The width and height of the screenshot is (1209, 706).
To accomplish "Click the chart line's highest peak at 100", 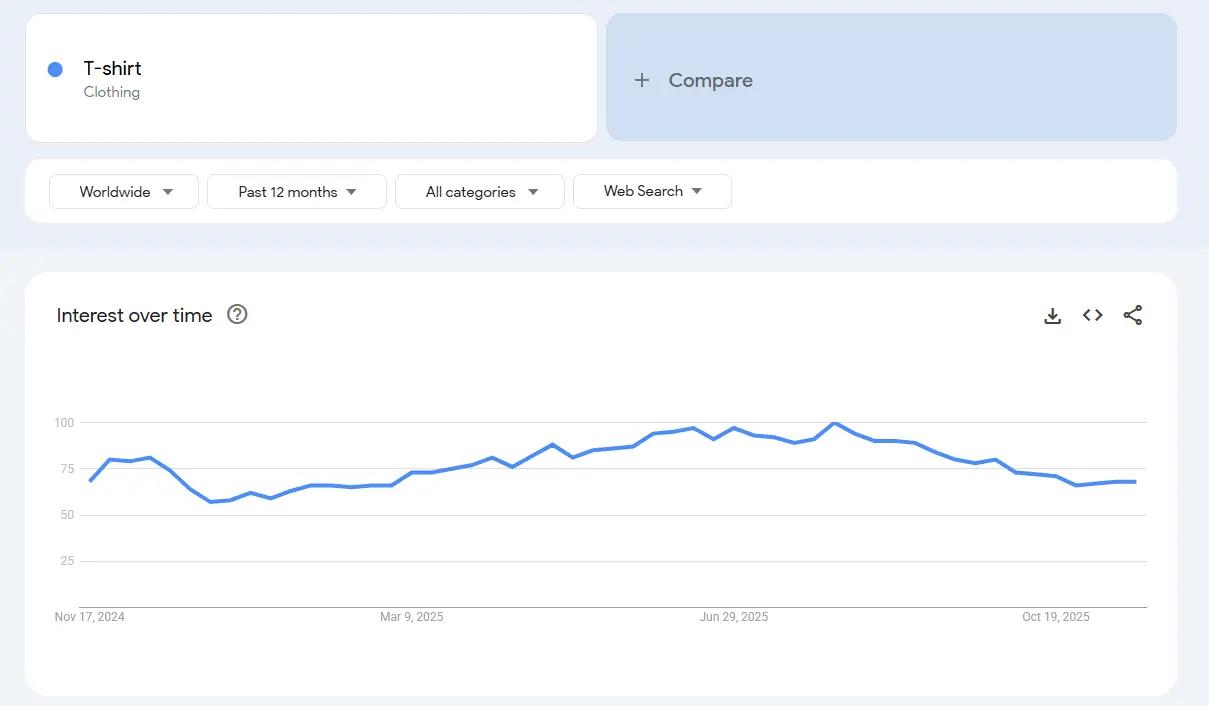I will coord(834,423).
